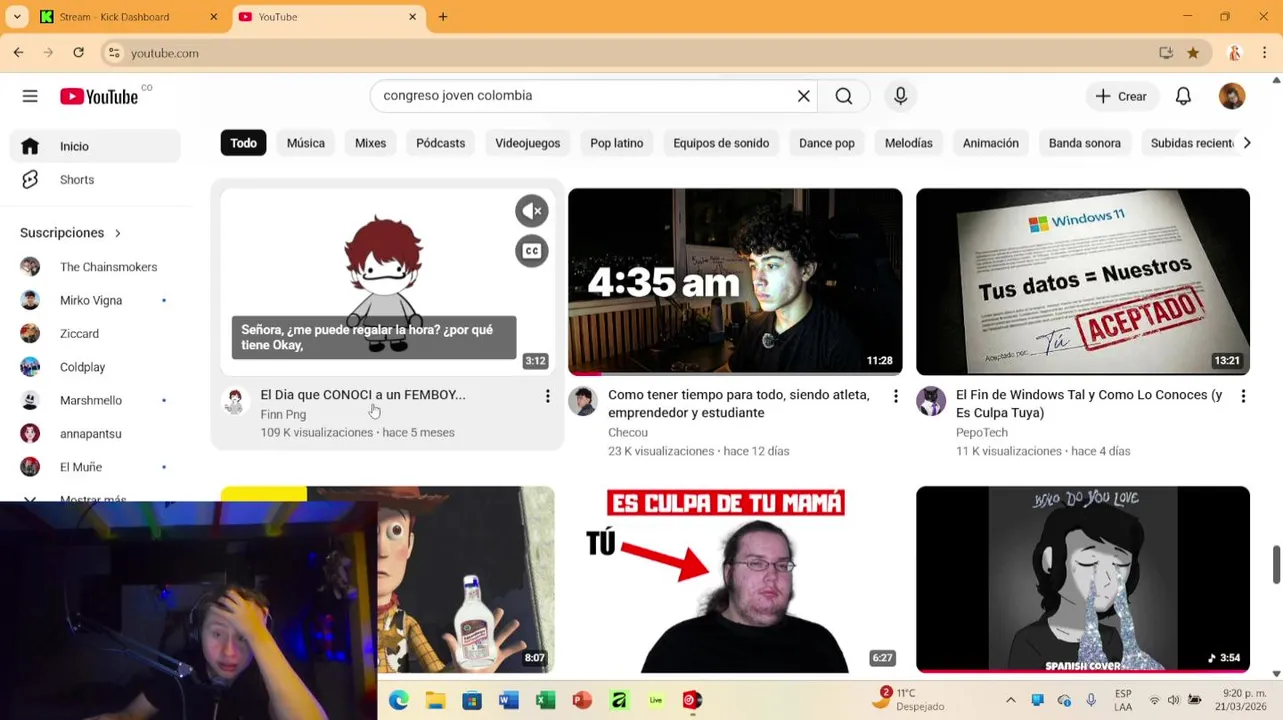Select the Pódcasts filter chip
Image resolution: width=1283 pixels, height=720 pixels.
point(441,143)
